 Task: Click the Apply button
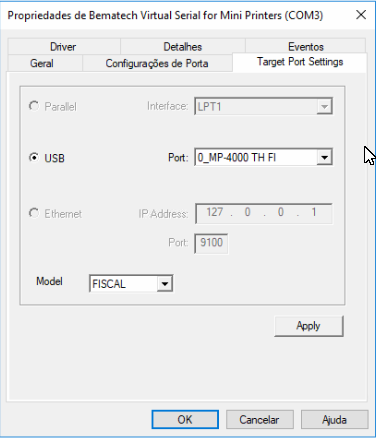click(x=309, y=326)
